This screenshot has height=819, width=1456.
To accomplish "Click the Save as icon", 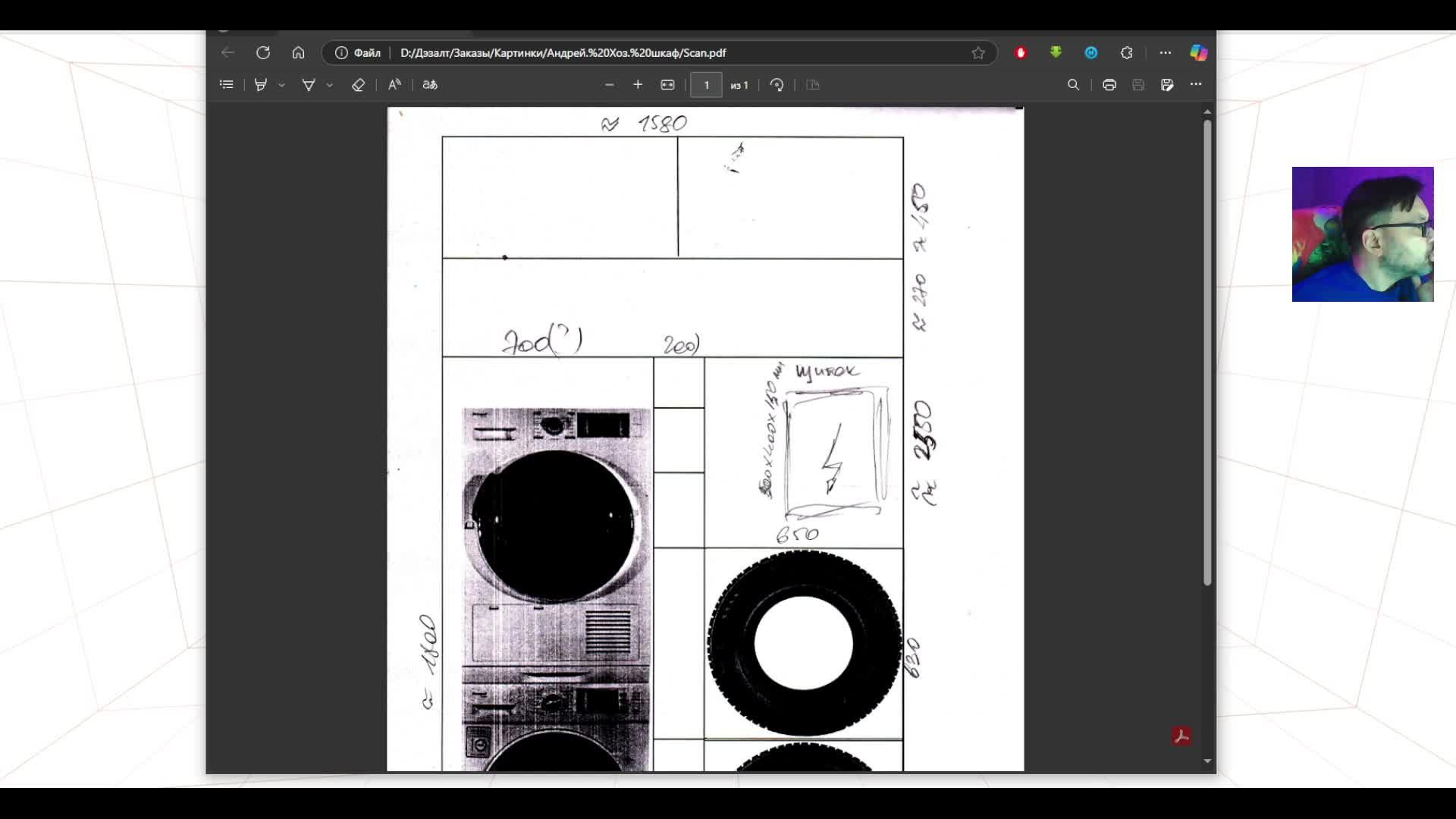I will pos(1167,85).
